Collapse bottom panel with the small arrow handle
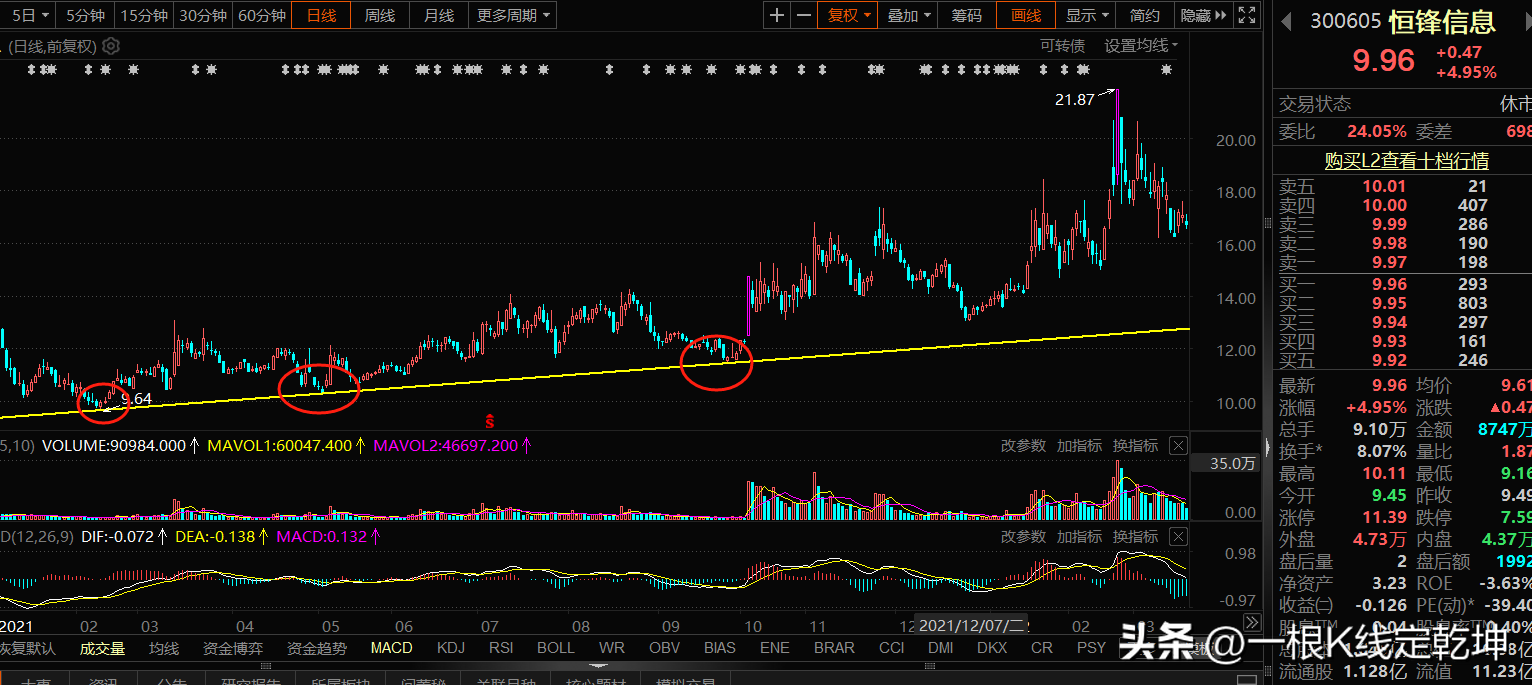The image size is (1532, 685). pos(599,665)
